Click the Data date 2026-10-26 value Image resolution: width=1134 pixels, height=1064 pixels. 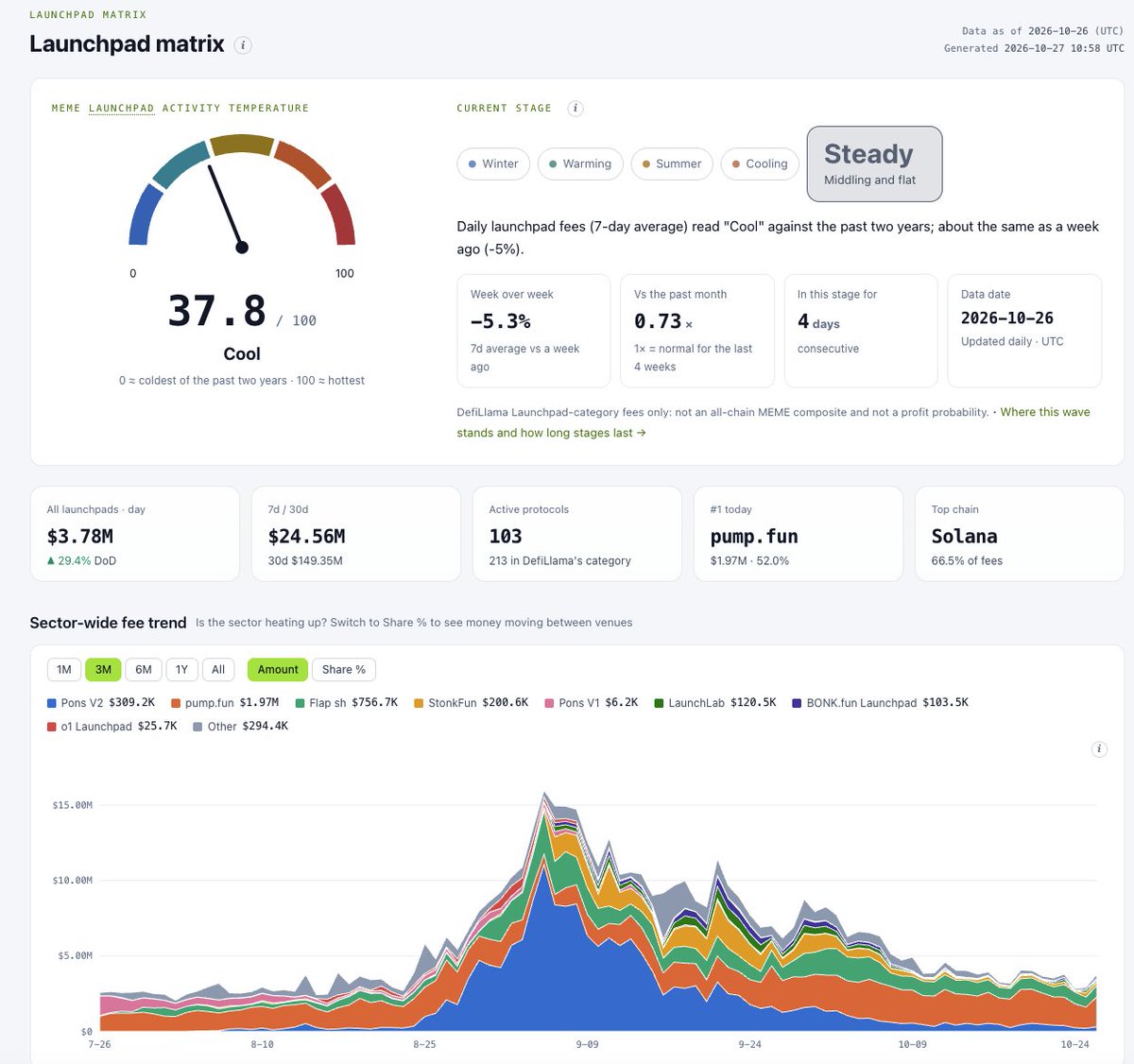[1007, 318]
